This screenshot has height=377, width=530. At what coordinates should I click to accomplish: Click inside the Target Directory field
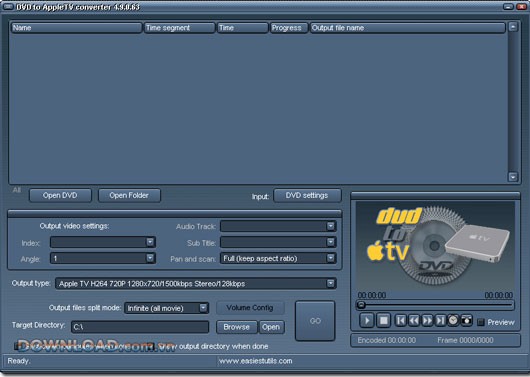coord(140,327)
